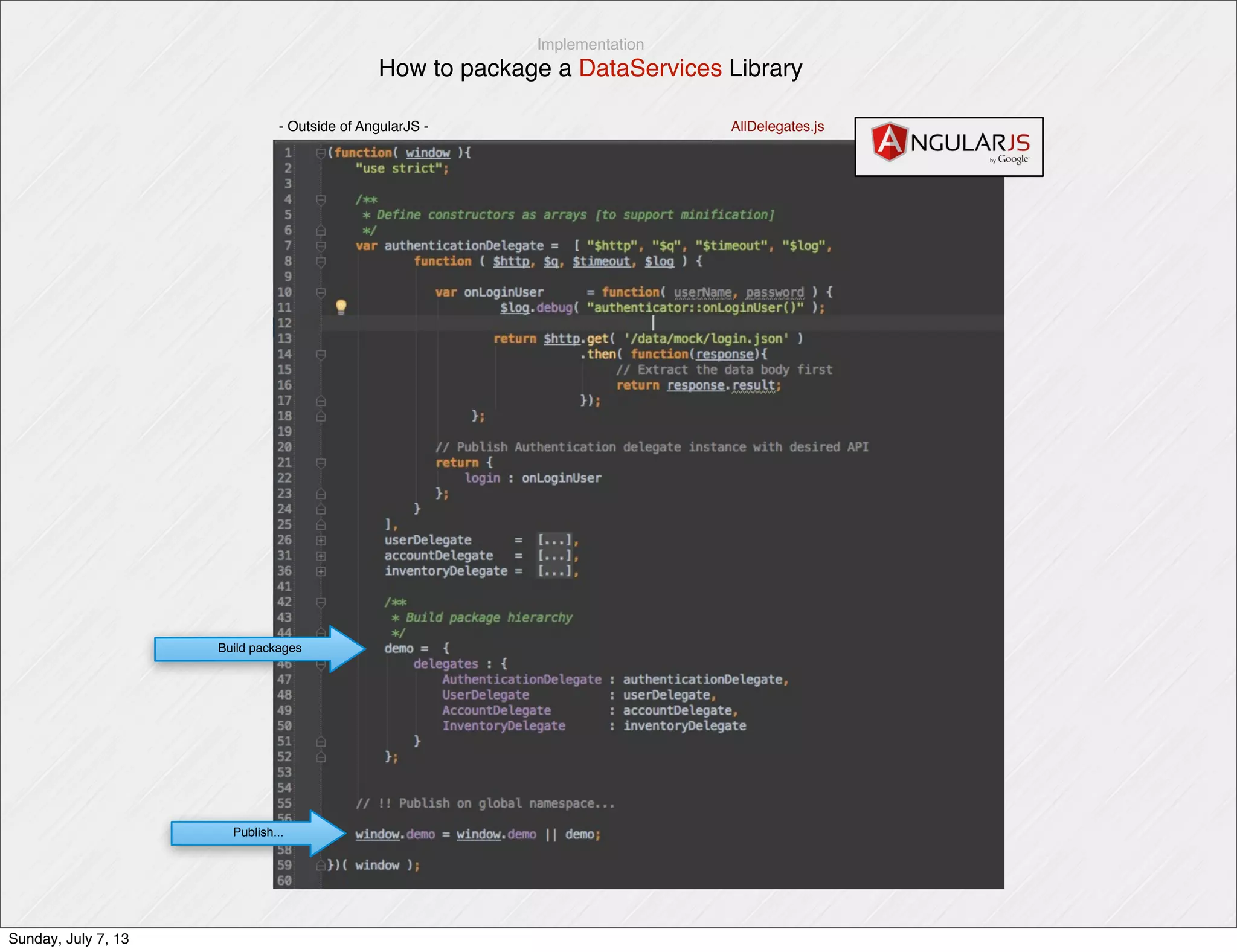Click the 'login : onLoginUser' property line
The height and width of the screenshot is (952, 1237).
pyautogui.click(x=533, y=478)
